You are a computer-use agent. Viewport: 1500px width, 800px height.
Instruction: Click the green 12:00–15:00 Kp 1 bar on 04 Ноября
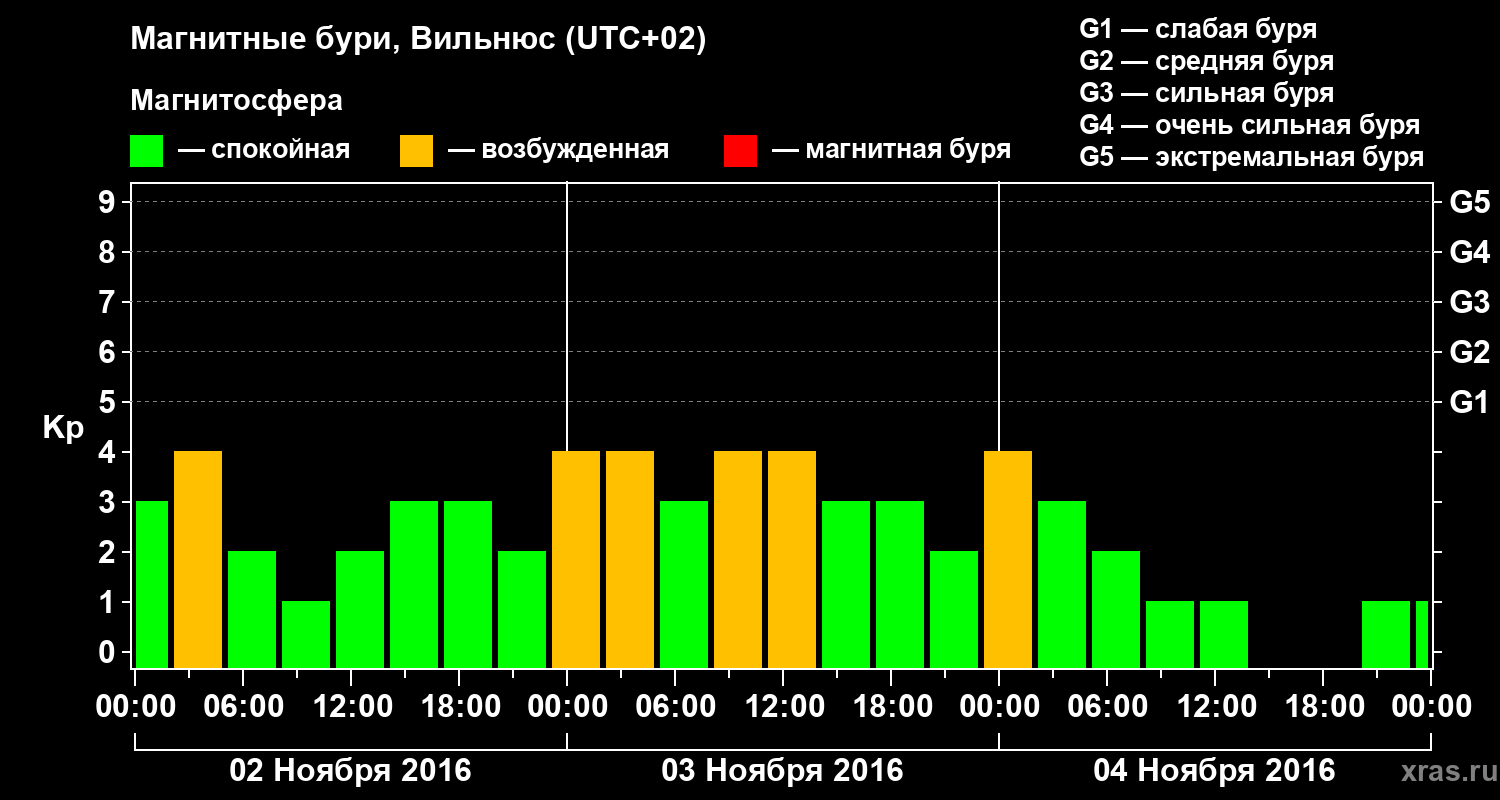pyautogui.click(x=1224, y=634)
